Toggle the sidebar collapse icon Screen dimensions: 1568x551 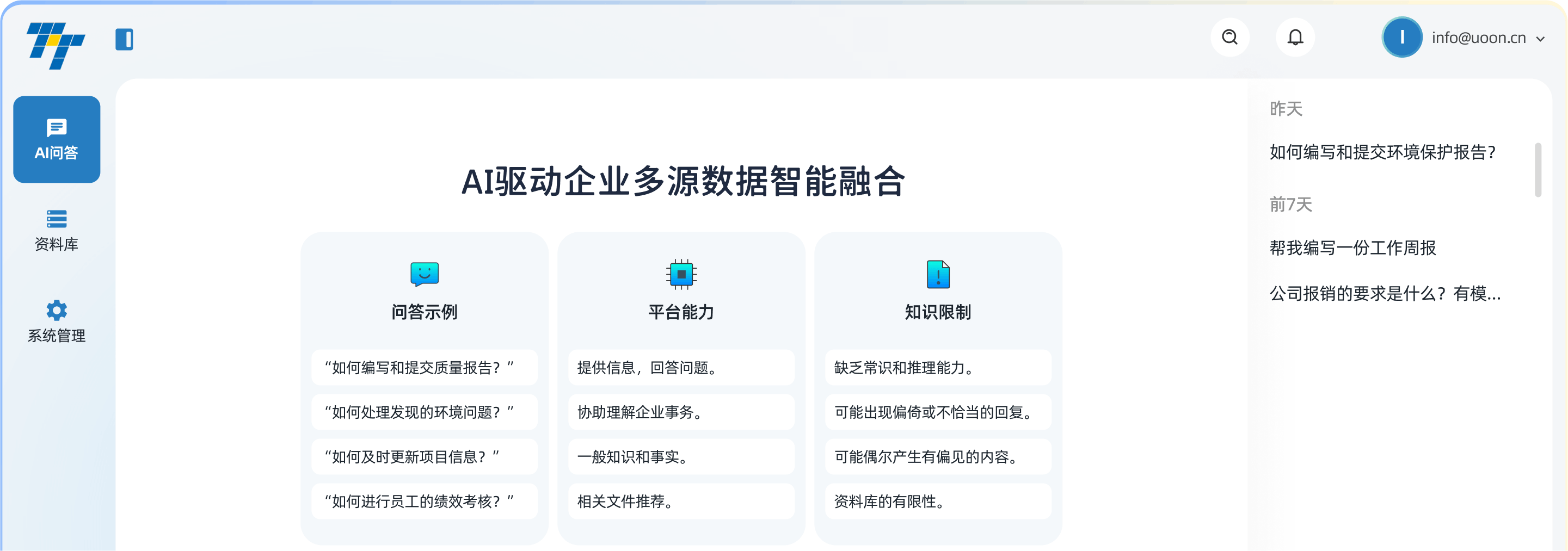pyautogui.click(x=124, y=40)
